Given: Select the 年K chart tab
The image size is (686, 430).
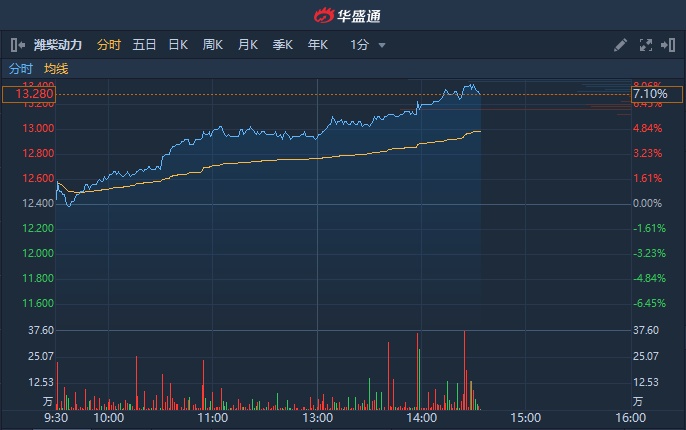Looking at the screenshot, I should click(x=318, y=45).
